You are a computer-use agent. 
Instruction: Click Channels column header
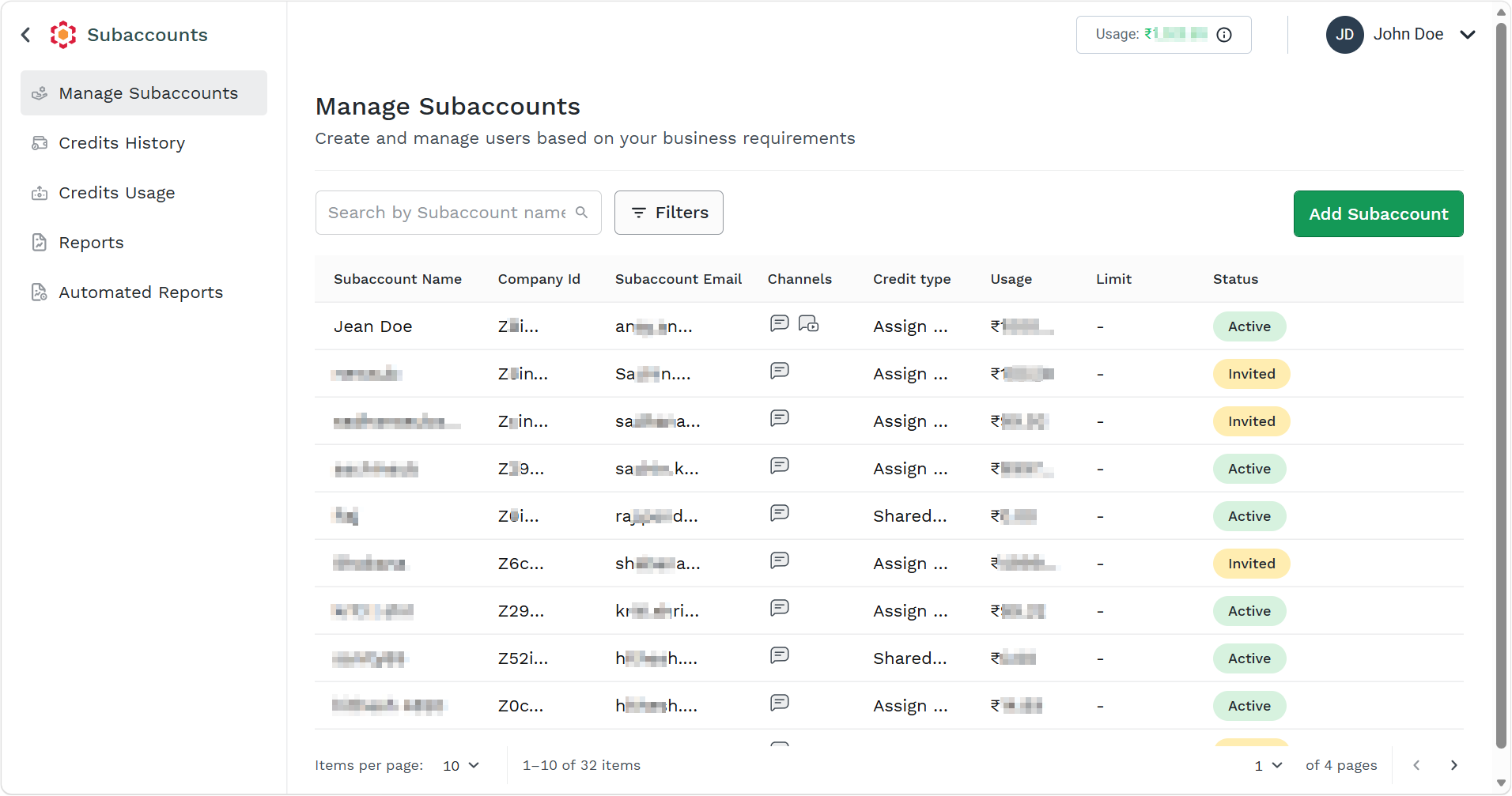pos(799,279)
